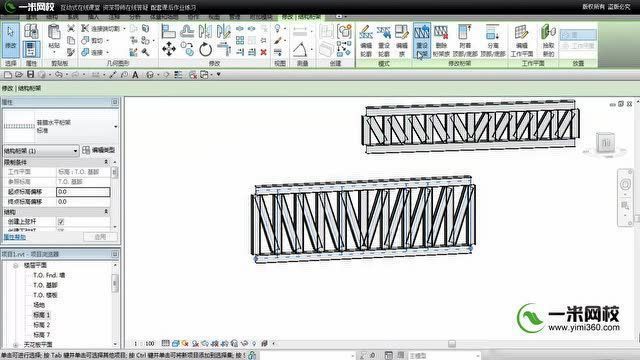This screenshot has width=640, height=360.
Task: Select the Move tool four-arrow icon
Action: pos(169,49)
